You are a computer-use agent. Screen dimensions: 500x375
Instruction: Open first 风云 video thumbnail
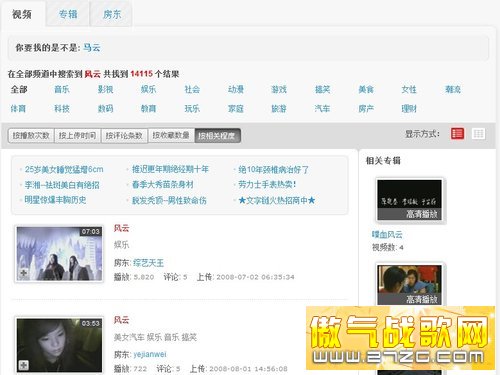point(59,254)
